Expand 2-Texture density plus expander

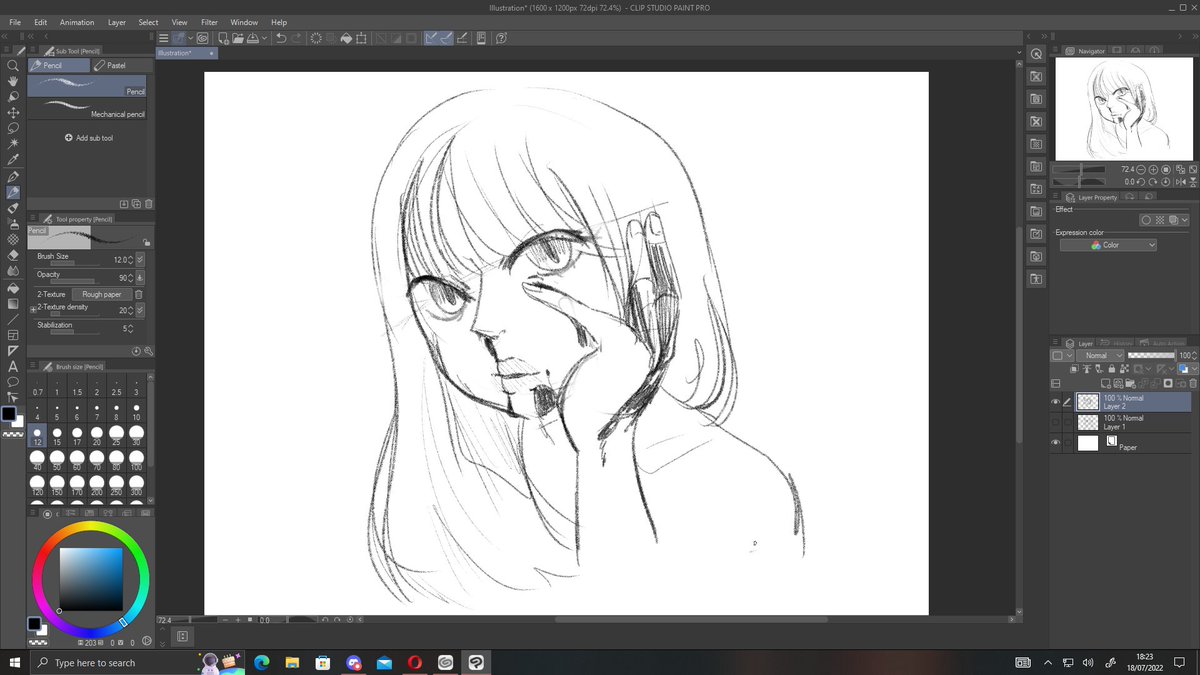pos(34,311)
